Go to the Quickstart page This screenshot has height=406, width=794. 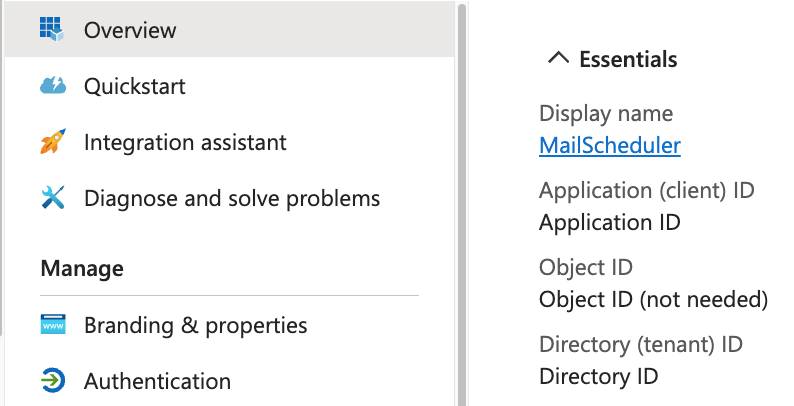pos(134,86)
